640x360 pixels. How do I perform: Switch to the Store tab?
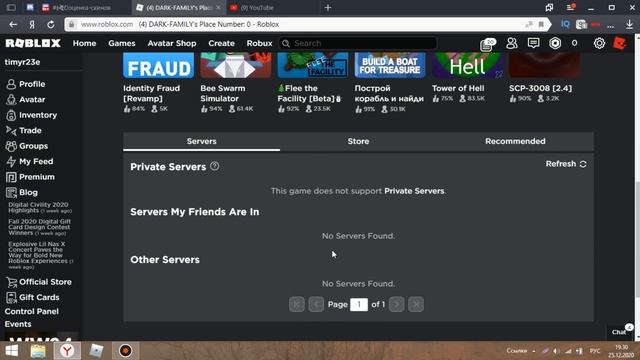(x=358, y=141)
